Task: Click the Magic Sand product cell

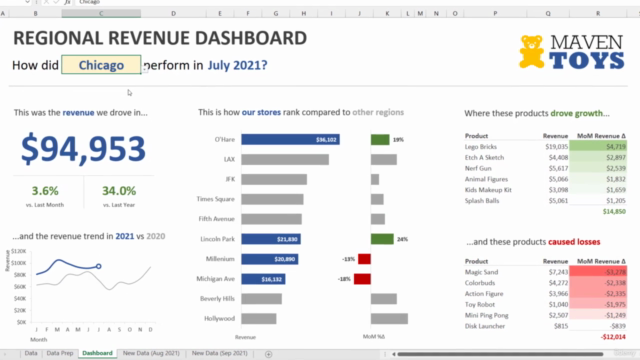Action: point(482,272)
